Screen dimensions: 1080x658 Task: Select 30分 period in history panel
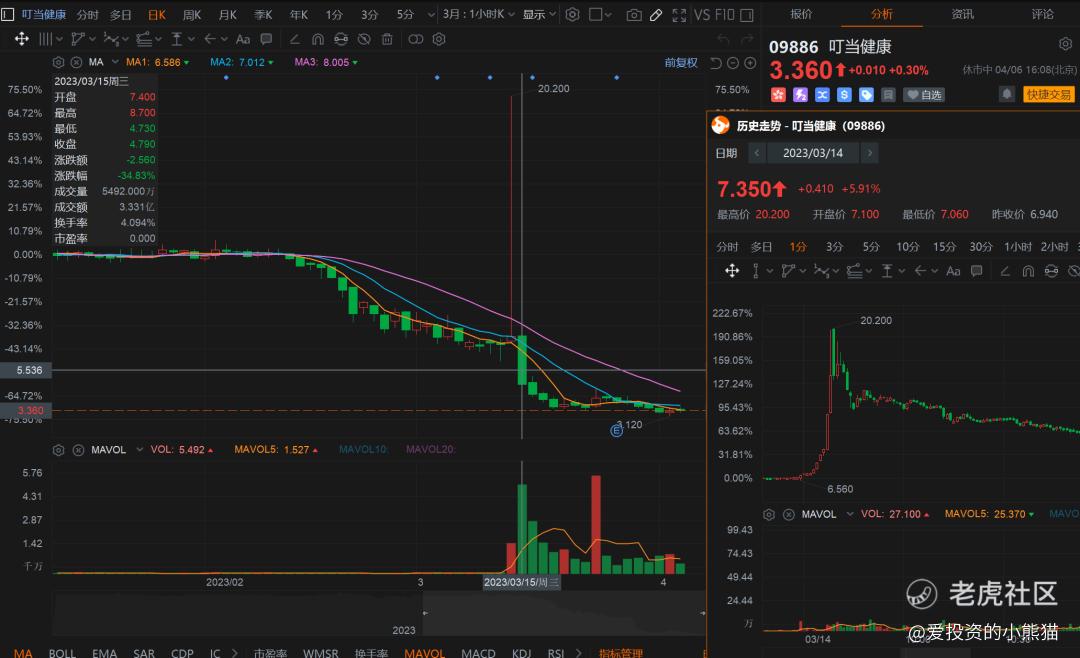click(x=981, y=247)
